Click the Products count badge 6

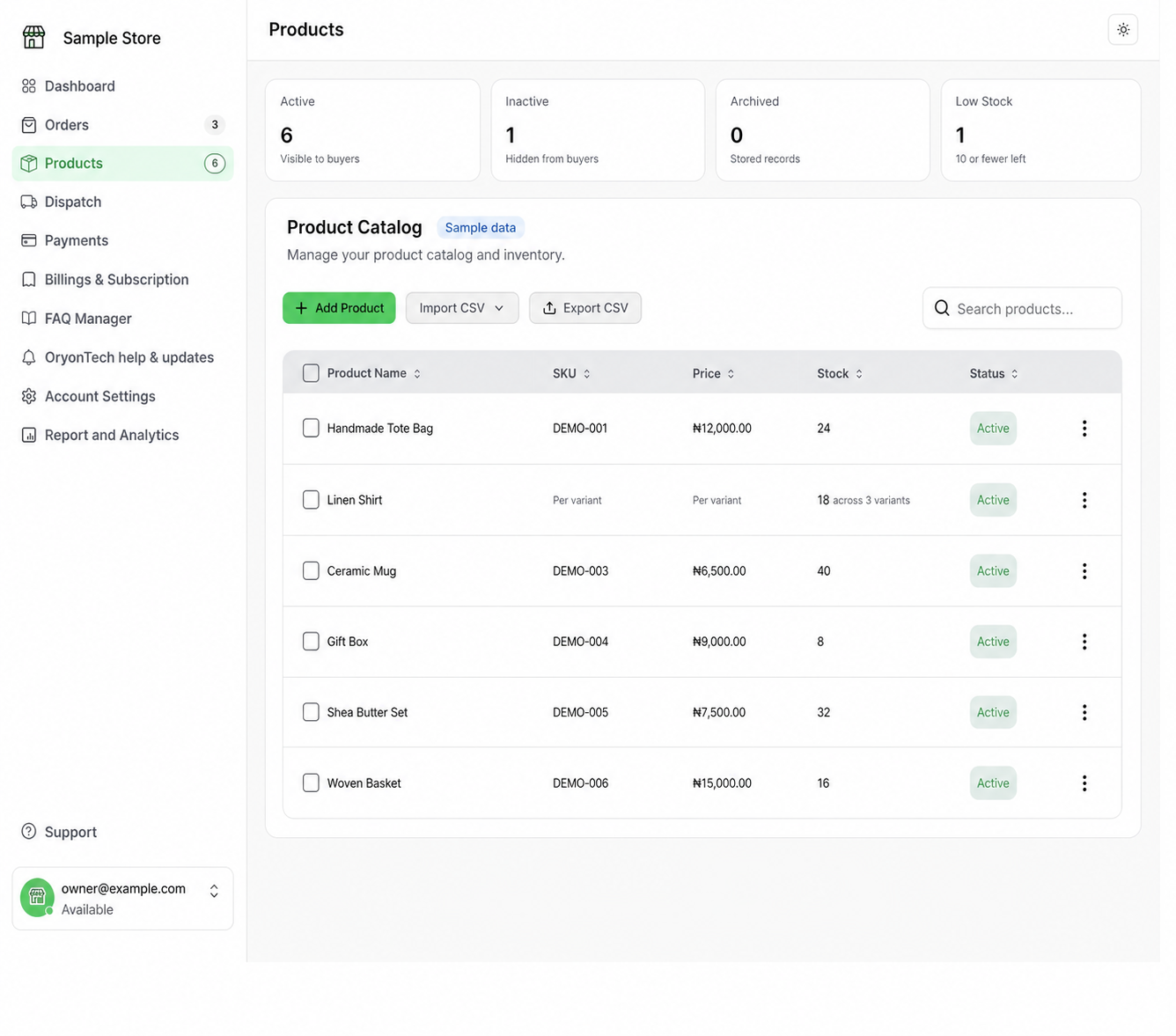(x=215, y=164)
